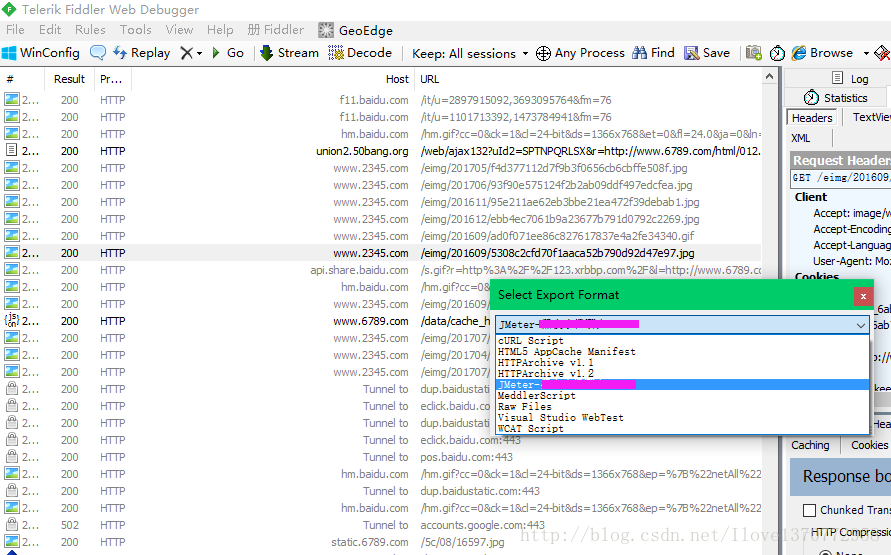Expand the Remove (X) dropdown arrow
This screenshot has height=555, width=891.
[x=199, y=53]
